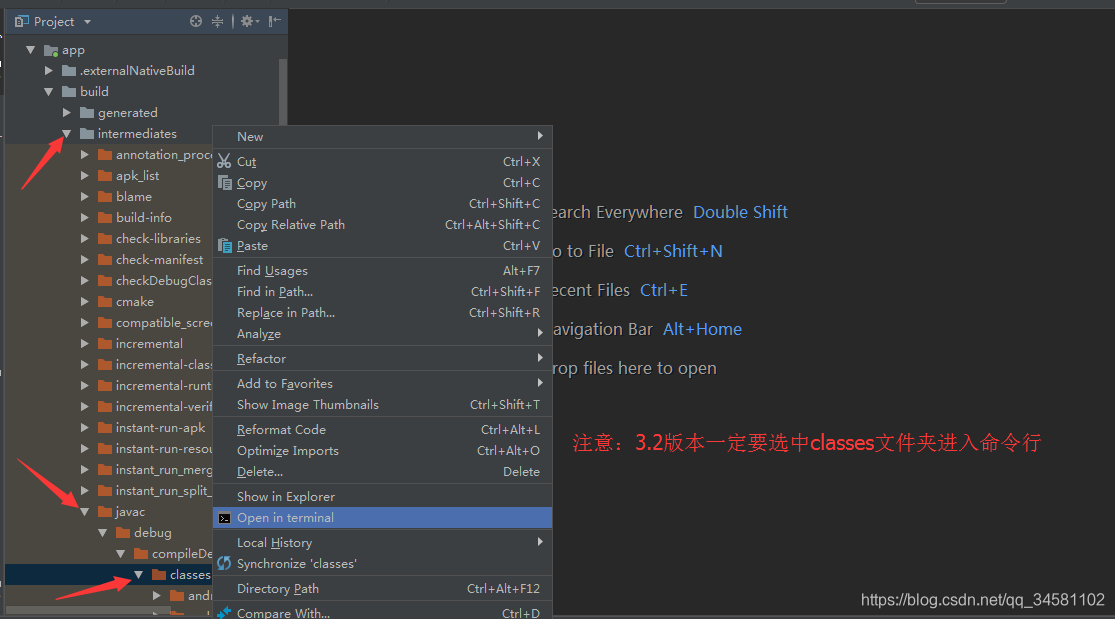Viewport: 1115px width, 619px height.
Task: Choose Copy Relative Path
Action: (383, 225)
